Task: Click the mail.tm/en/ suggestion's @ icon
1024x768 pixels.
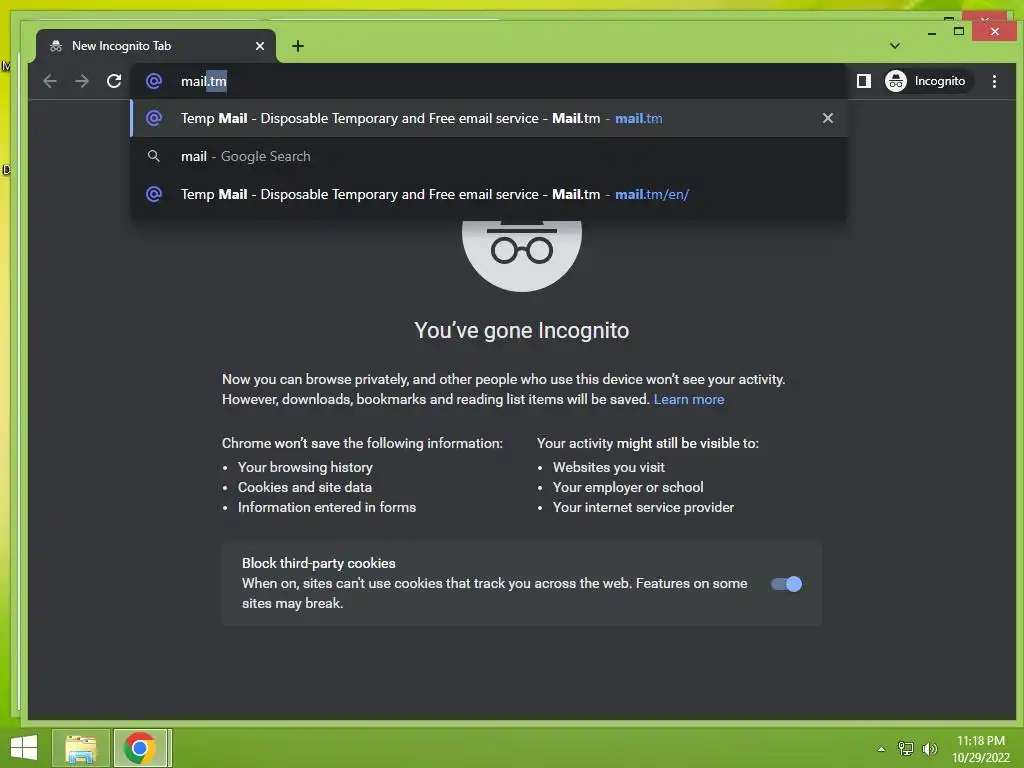Action: click(x=153, y=194)
